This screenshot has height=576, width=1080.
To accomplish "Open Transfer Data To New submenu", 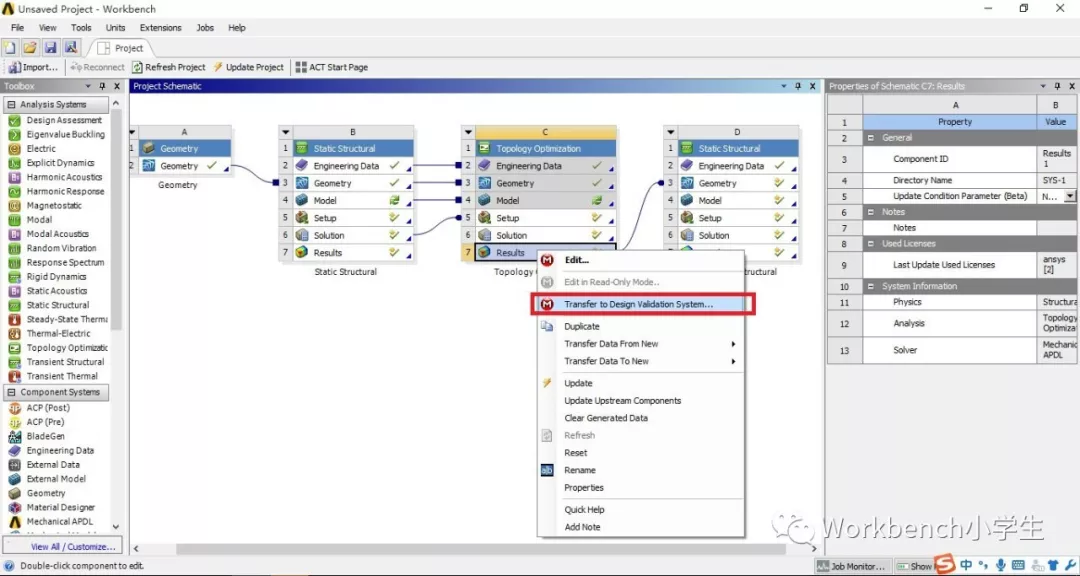I will 641,361.
